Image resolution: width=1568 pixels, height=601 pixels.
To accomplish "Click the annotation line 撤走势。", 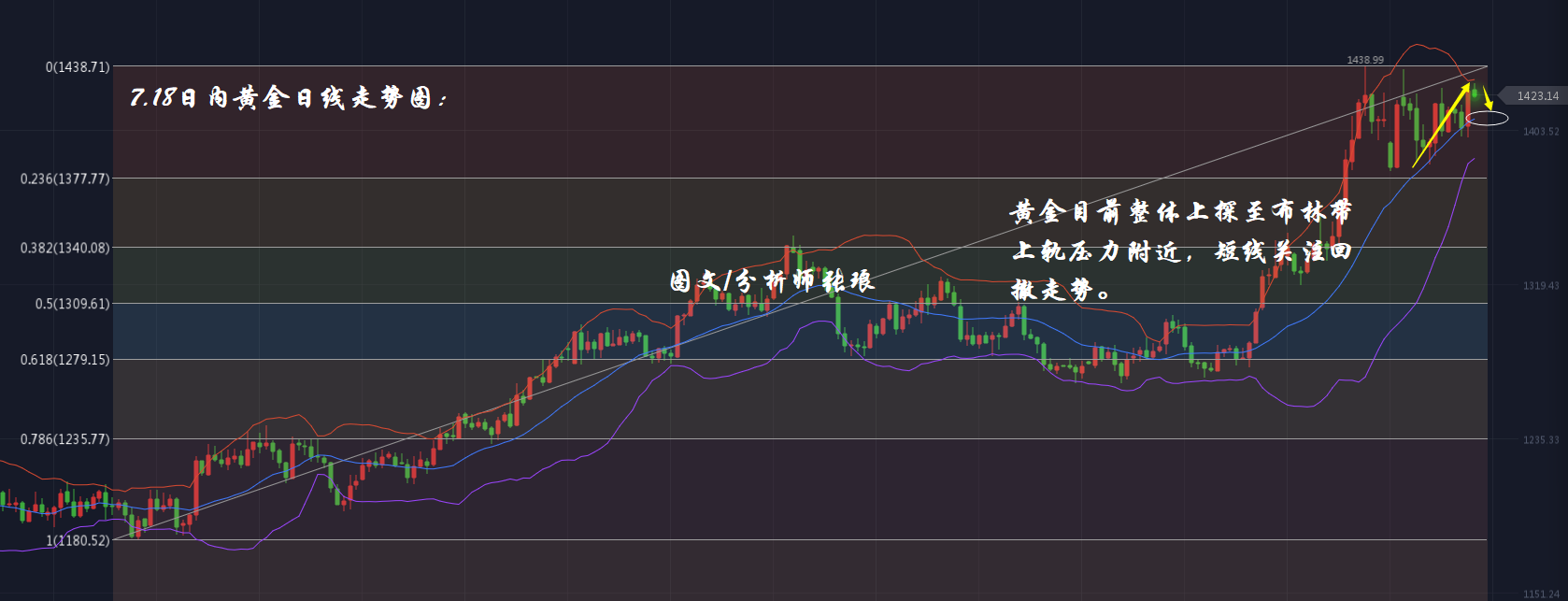I will point(1062,290).
